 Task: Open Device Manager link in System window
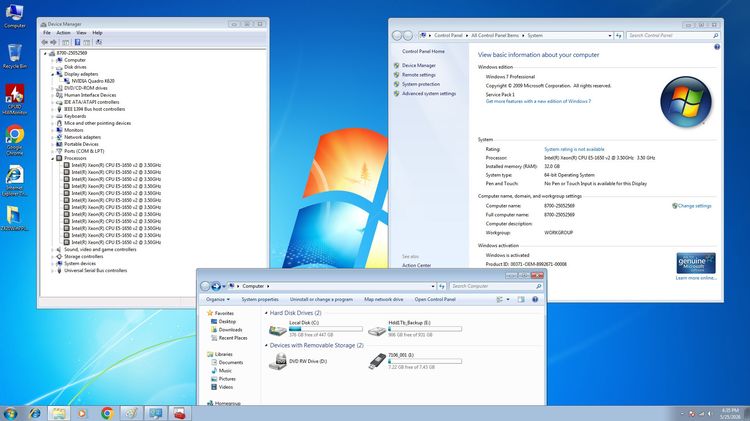click(x=419, y=65)
